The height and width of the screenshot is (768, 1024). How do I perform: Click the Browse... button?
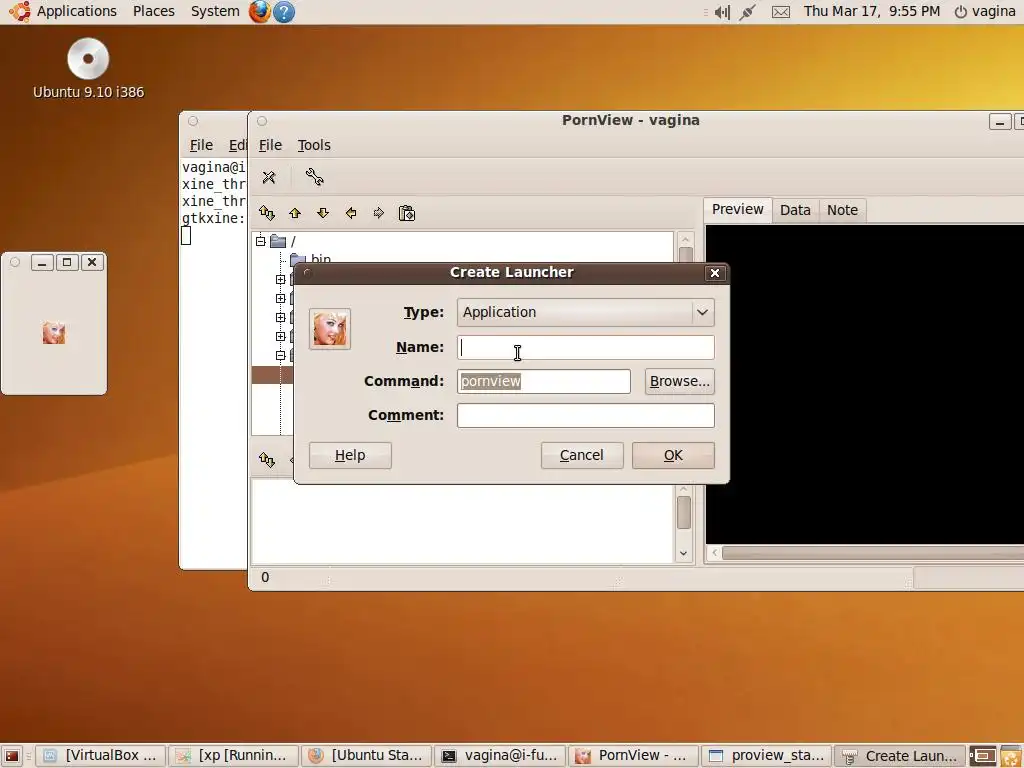pyautogui.click(x=680, y=381)
